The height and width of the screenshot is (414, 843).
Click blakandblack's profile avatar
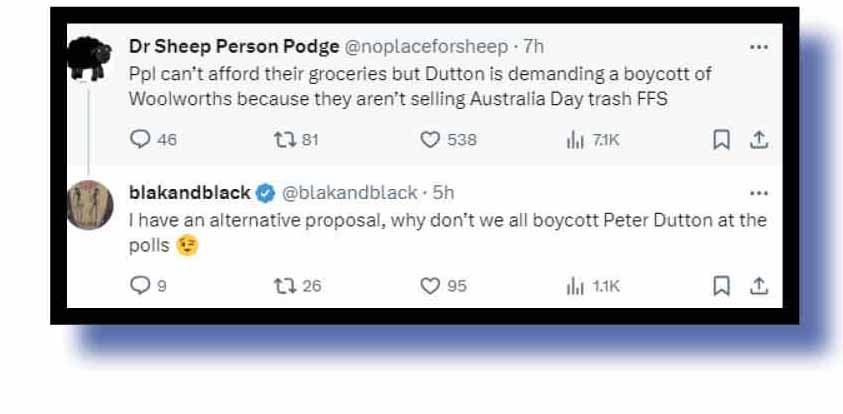click(90, 206)
